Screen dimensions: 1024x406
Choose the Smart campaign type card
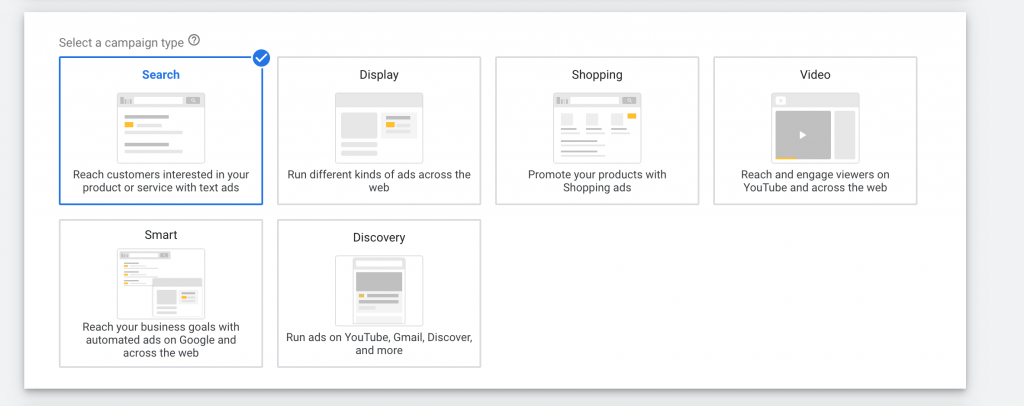point(161,293)
